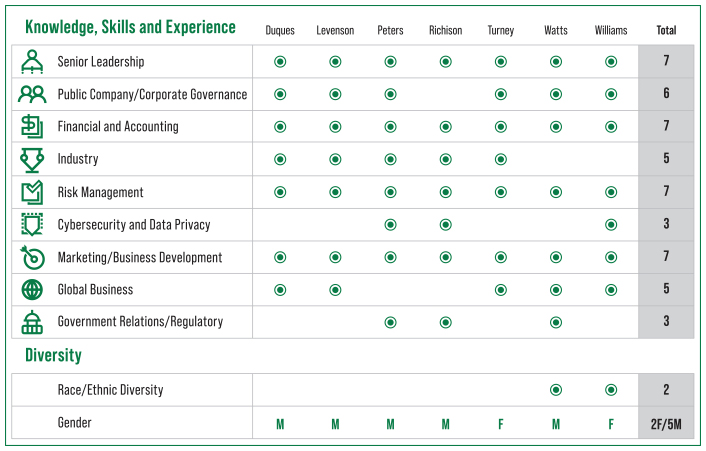Click the Cybersecurity and Data Privacy shield icon
Image resolution: width=706 pixels, height=451 pixels.
pos(32,225)
